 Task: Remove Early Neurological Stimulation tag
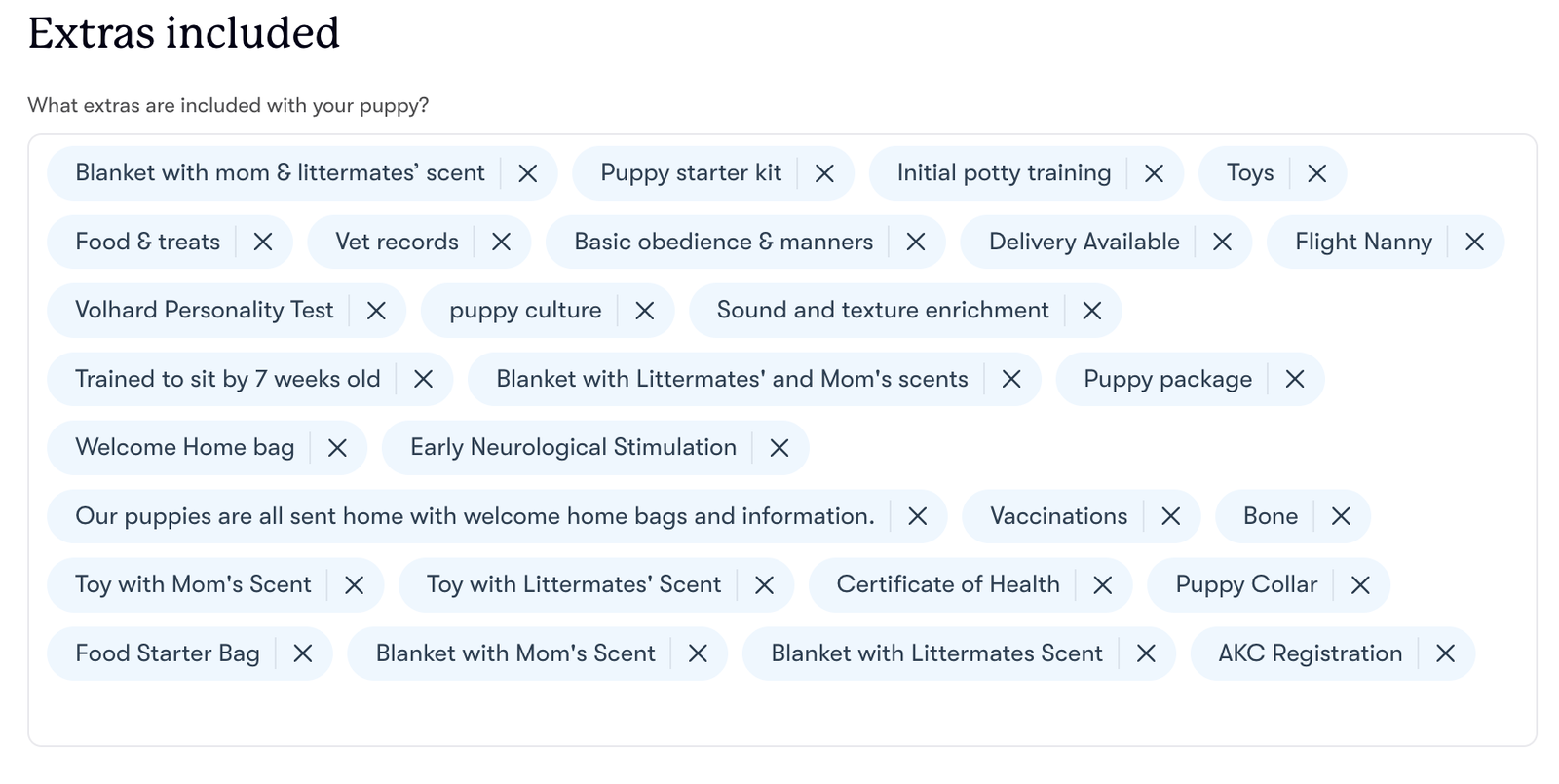pos(779,448)
